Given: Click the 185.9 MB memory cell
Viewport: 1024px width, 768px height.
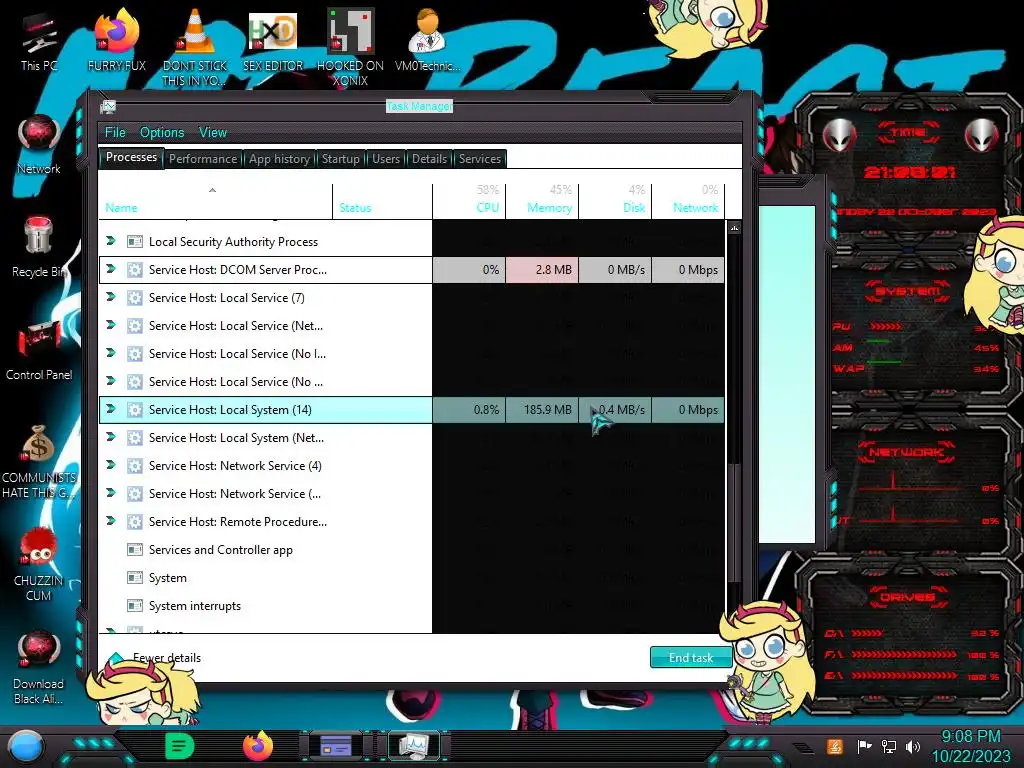Looking at the screenshot, I should [542, 409].
